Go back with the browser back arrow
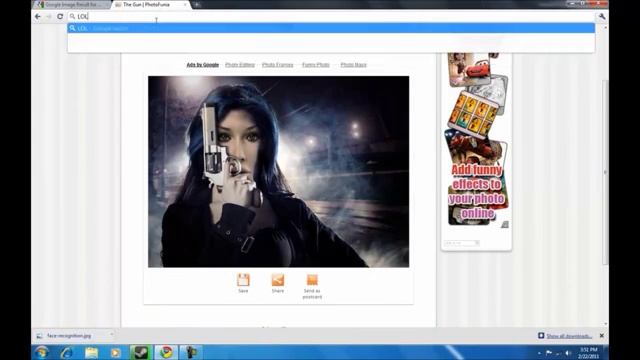The height and width of the screenshot is (360, 640). (38, 16)
